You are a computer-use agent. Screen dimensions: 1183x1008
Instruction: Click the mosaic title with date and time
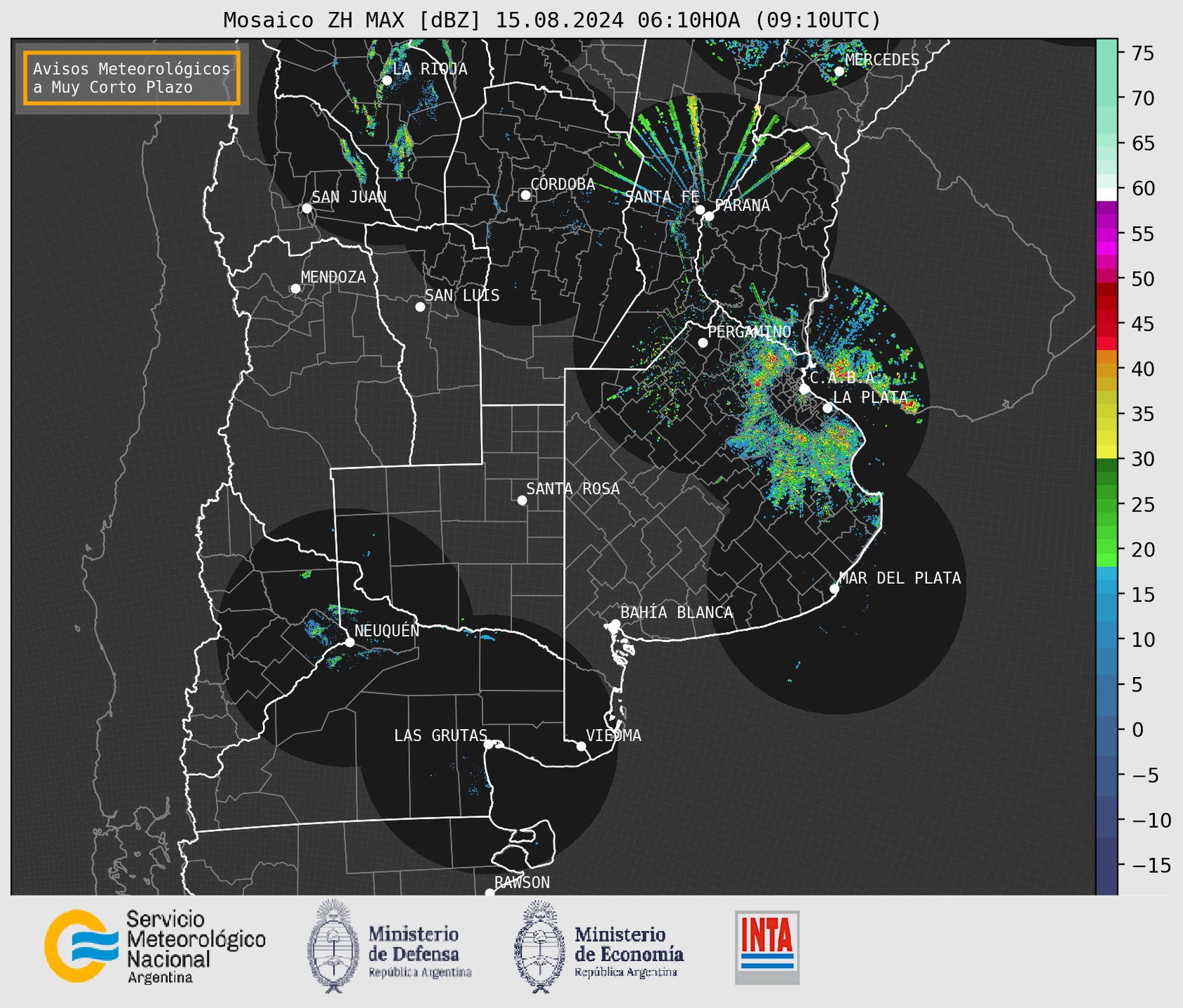[552, 20]
